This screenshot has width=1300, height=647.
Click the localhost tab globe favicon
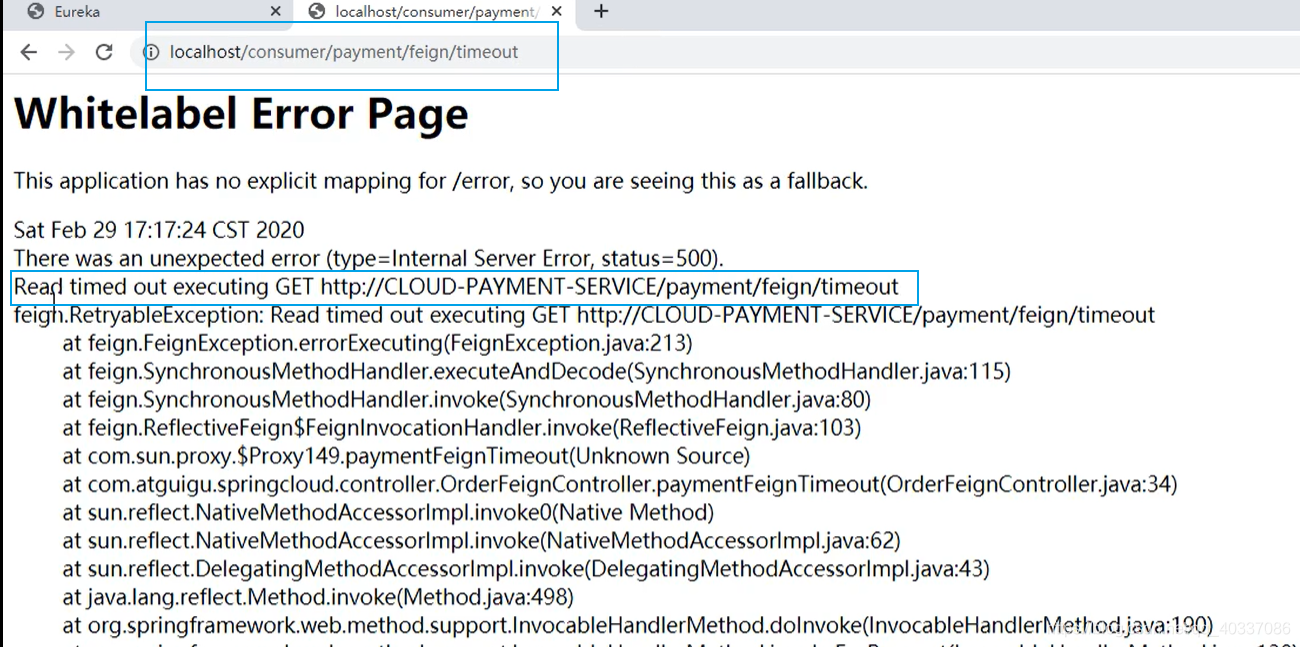(317, 12)
